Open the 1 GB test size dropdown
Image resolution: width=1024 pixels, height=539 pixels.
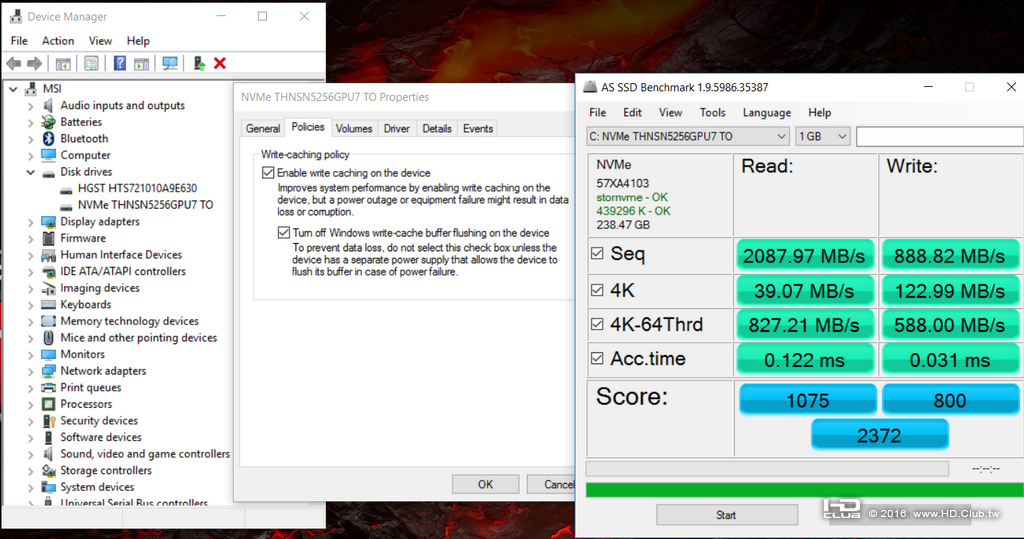[822, 137]
